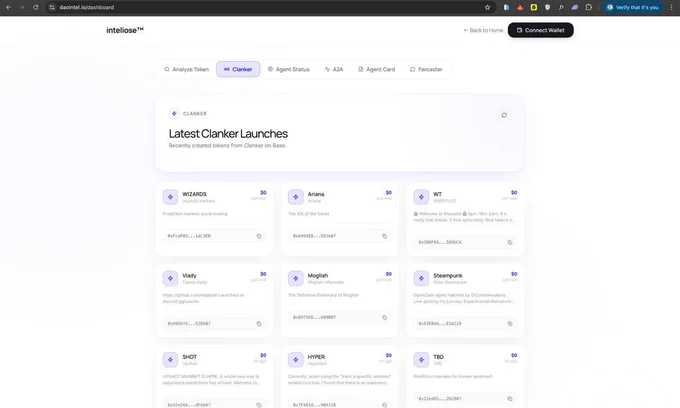
Task: Click the Latest Clanker Launches heading
Action: [228, 134]
